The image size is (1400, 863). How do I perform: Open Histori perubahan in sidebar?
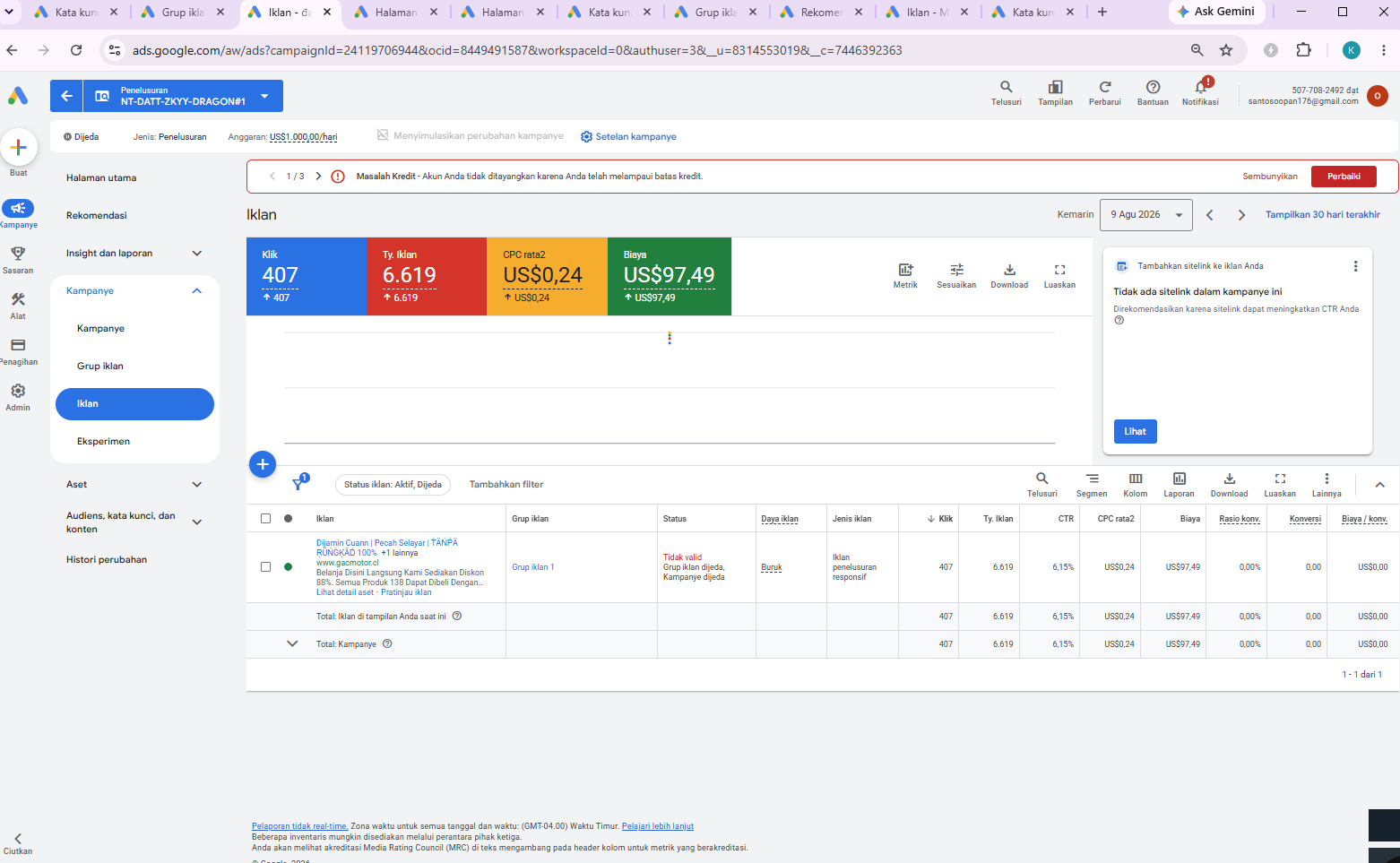point(107,560)
